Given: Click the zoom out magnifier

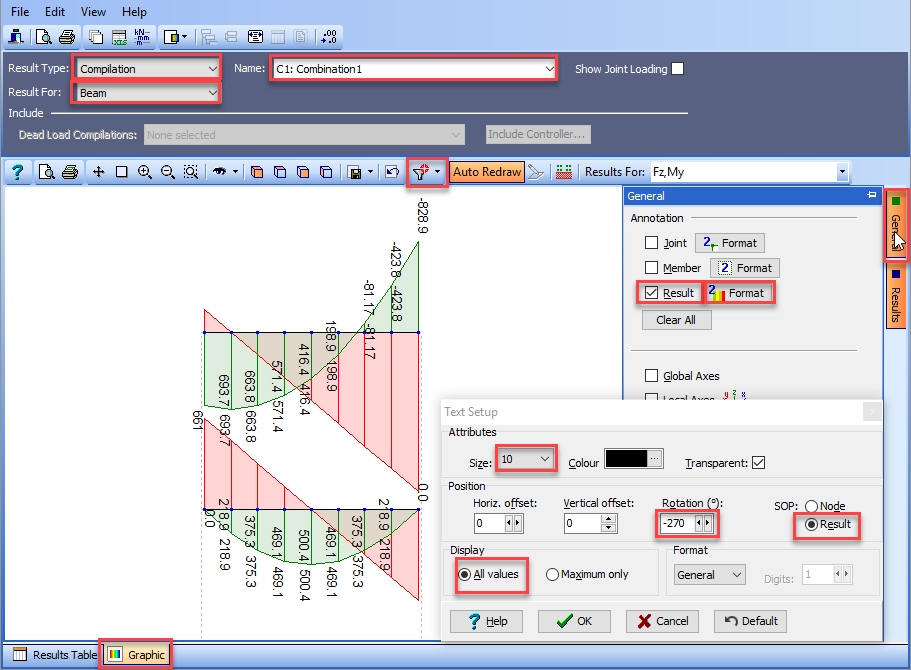Looking at the screenshot, I should tap(168, 172).
